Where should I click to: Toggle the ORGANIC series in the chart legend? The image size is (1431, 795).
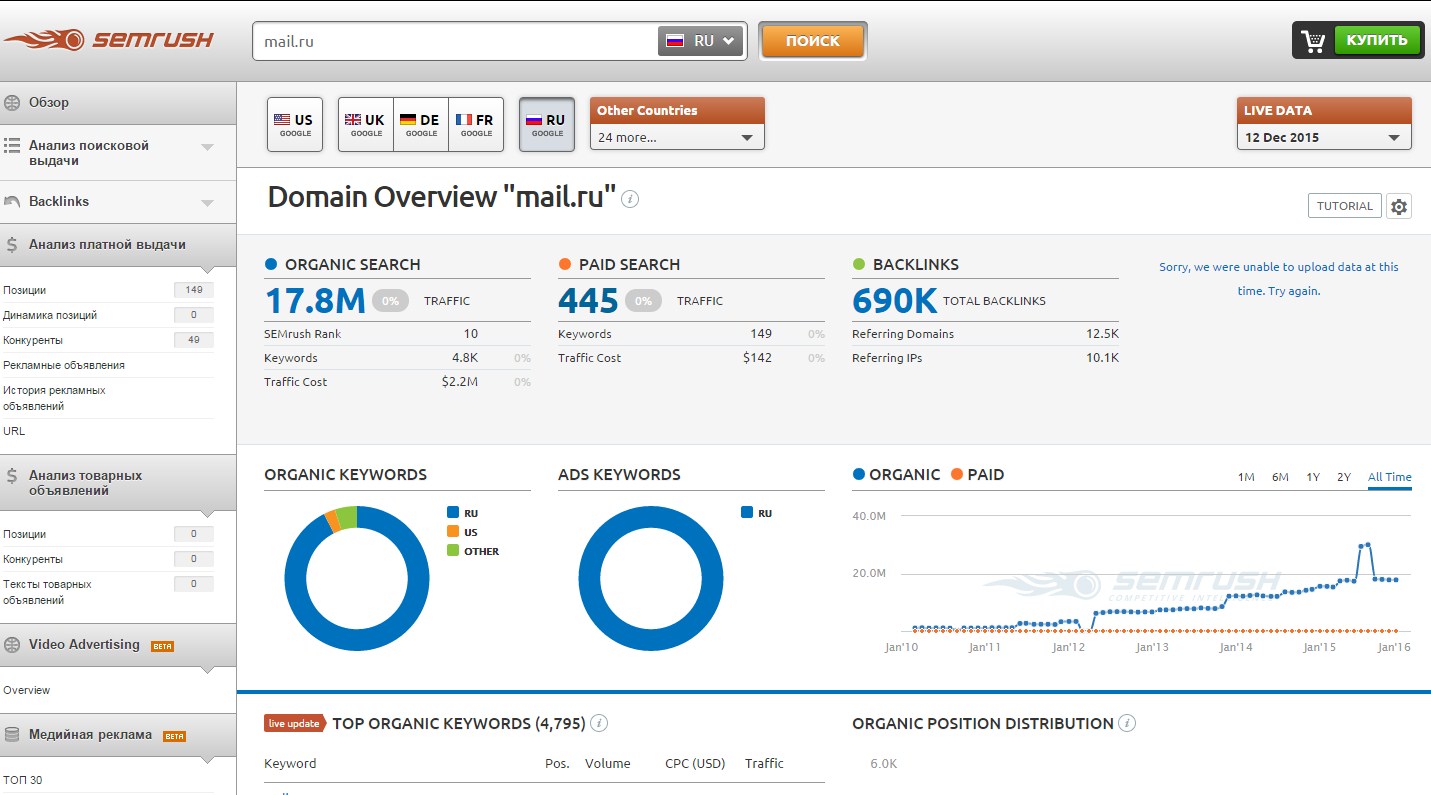(x=896, y=475)
